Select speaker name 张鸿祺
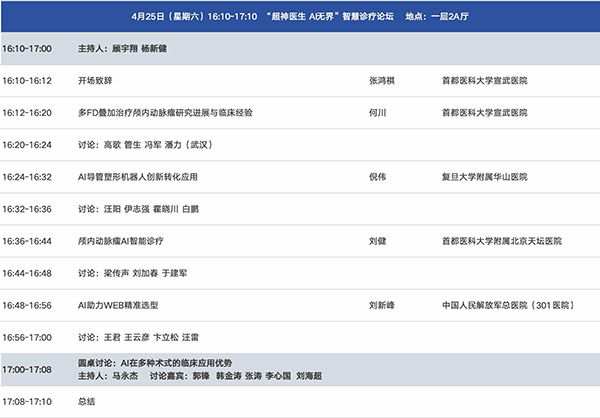600x418 pixels. 384,80
